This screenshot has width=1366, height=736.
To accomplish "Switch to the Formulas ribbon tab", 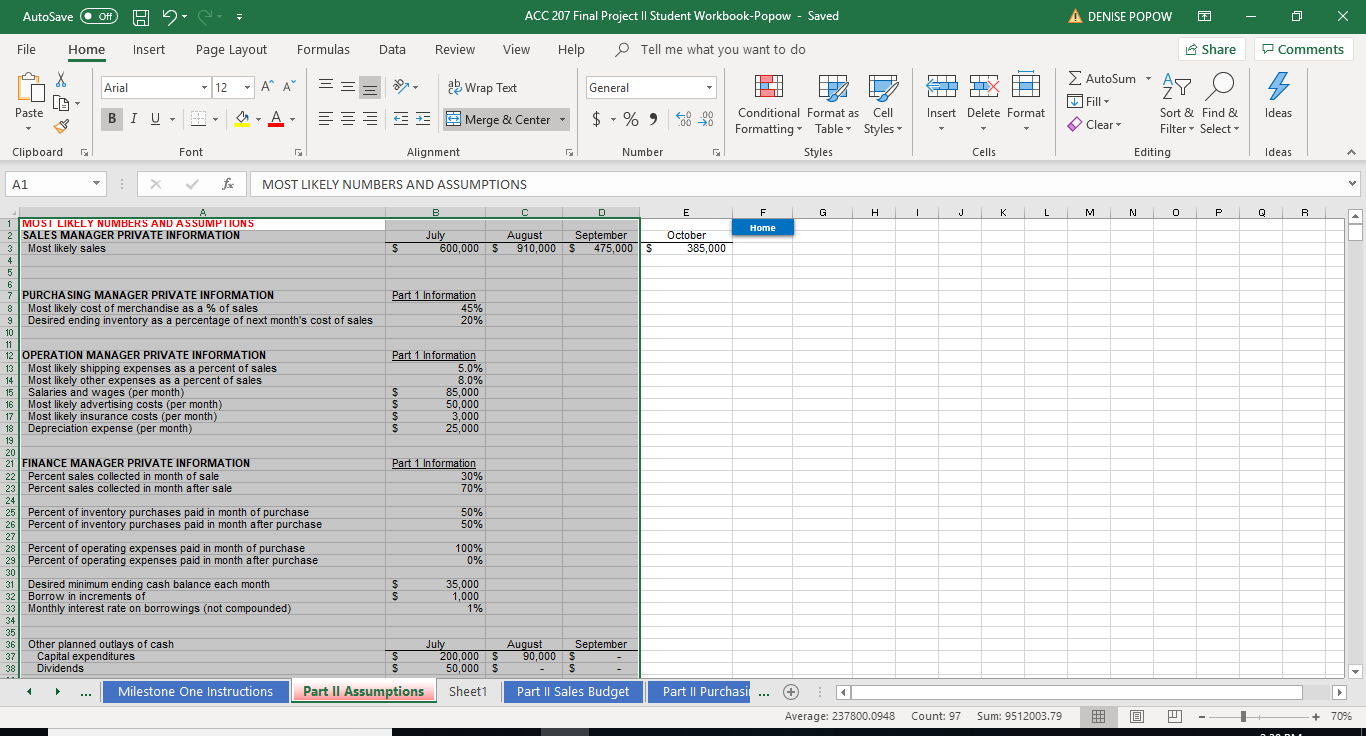I will 323,49.
